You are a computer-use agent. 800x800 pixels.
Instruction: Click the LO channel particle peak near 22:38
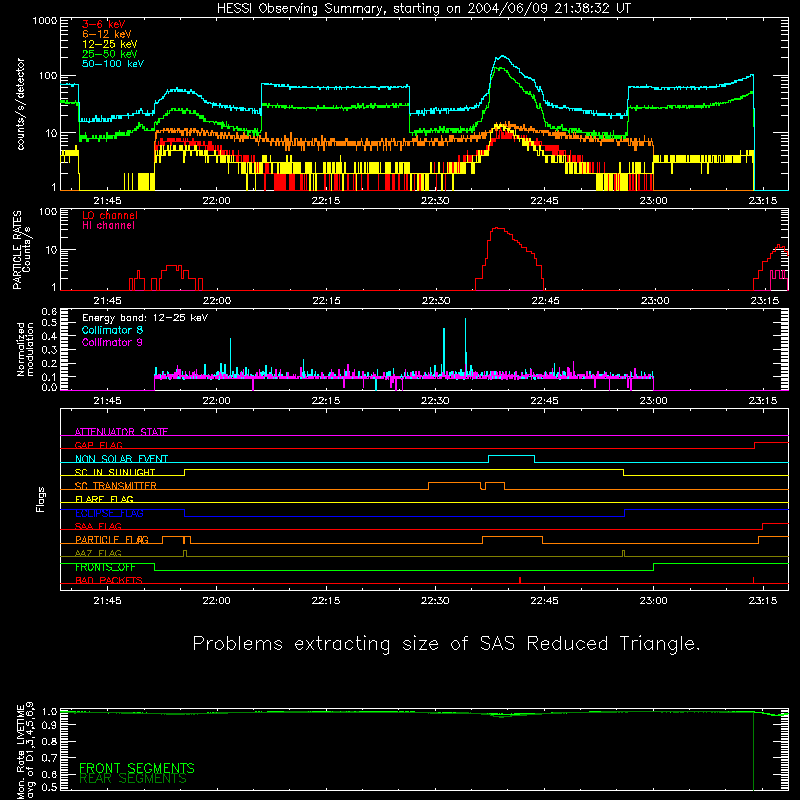click(497, 229)
